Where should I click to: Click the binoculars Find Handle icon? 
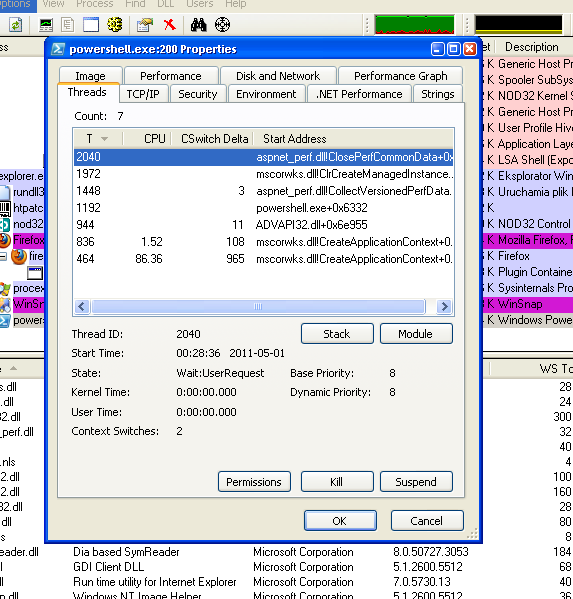point(199,25)
